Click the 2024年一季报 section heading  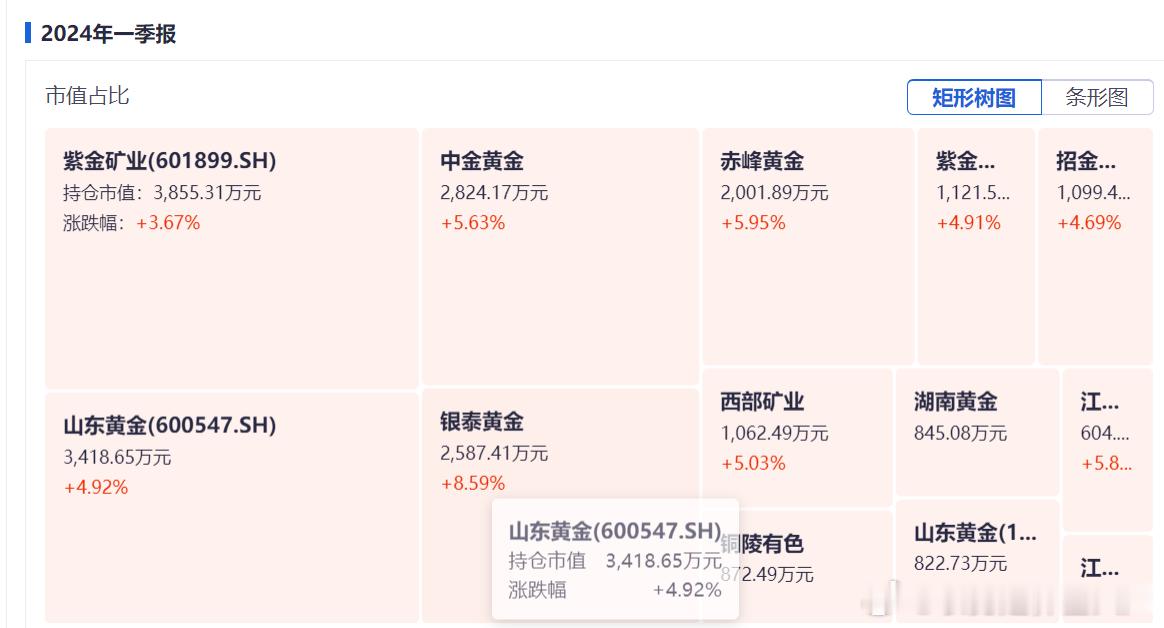coord(108,34)
